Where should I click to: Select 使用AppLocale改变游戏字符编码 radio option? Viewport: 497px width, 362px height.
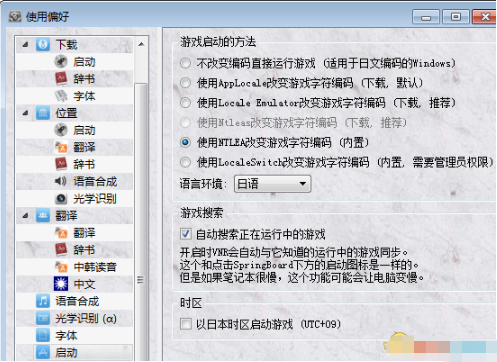pos(185,83)
